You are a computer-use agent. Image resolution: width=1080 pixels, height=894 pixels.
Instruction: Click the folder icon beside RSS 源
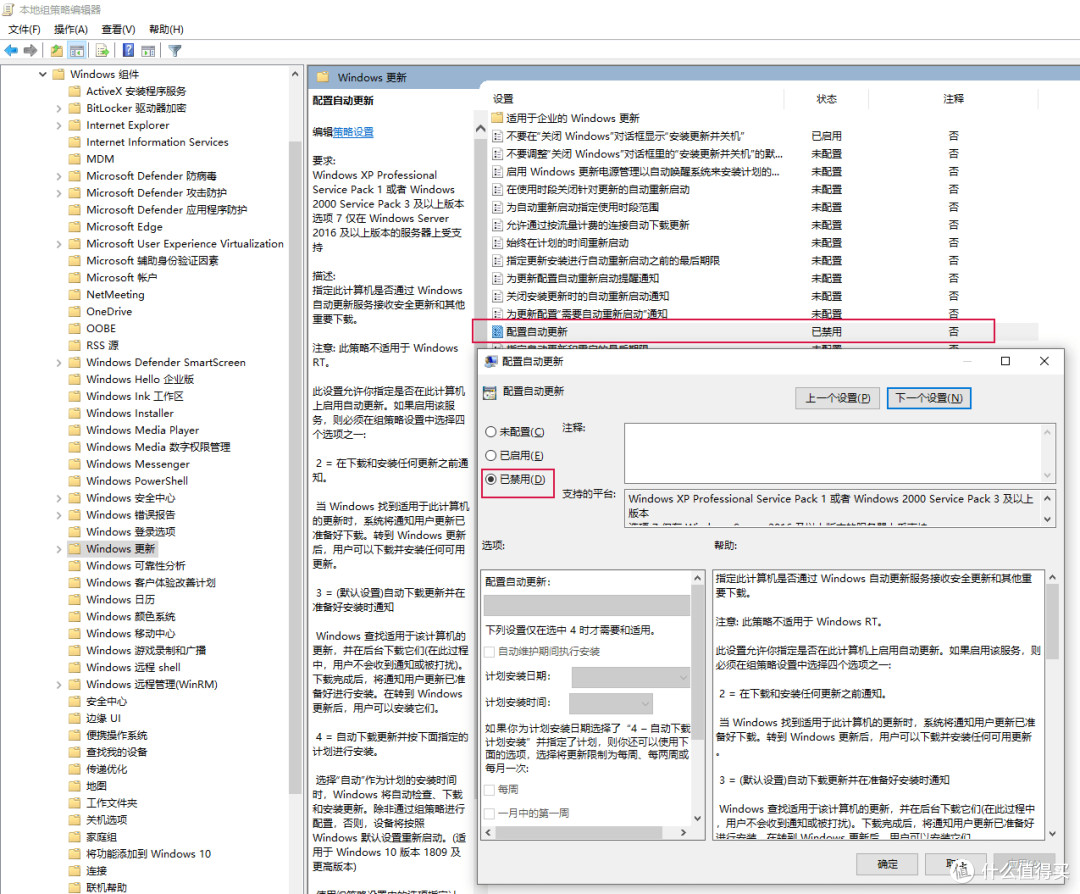75,345
